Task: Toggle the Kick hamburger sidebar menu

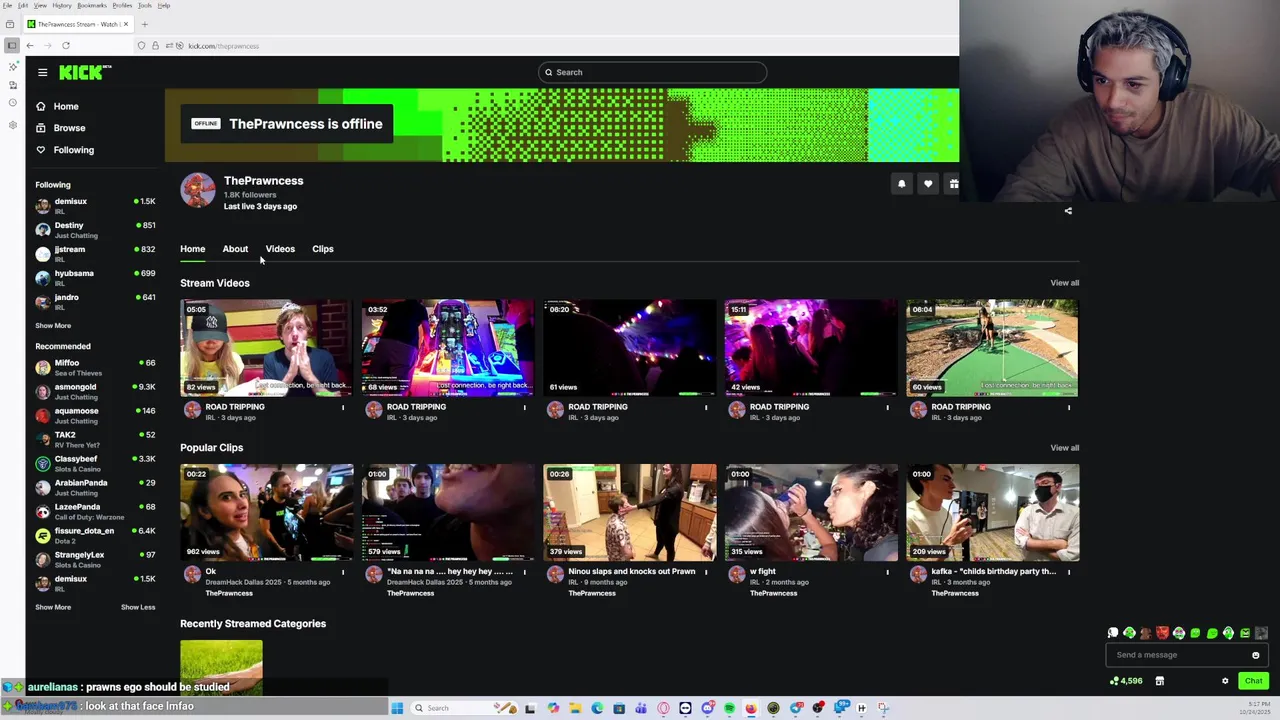Action: pyautogui.click(x=42, y=72)
